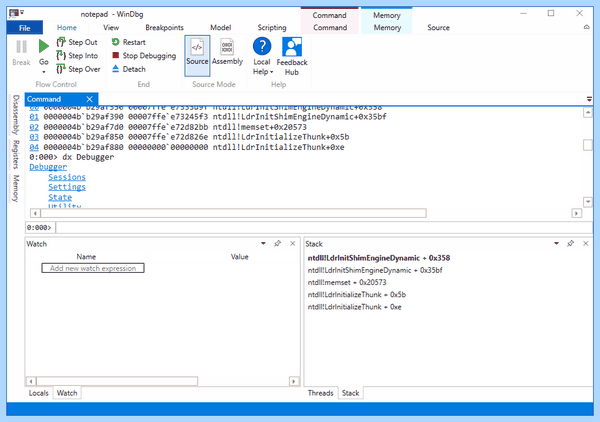
Task: Click the Watch panel horizontal scrollbar thumb
Action: coord(117,381)
